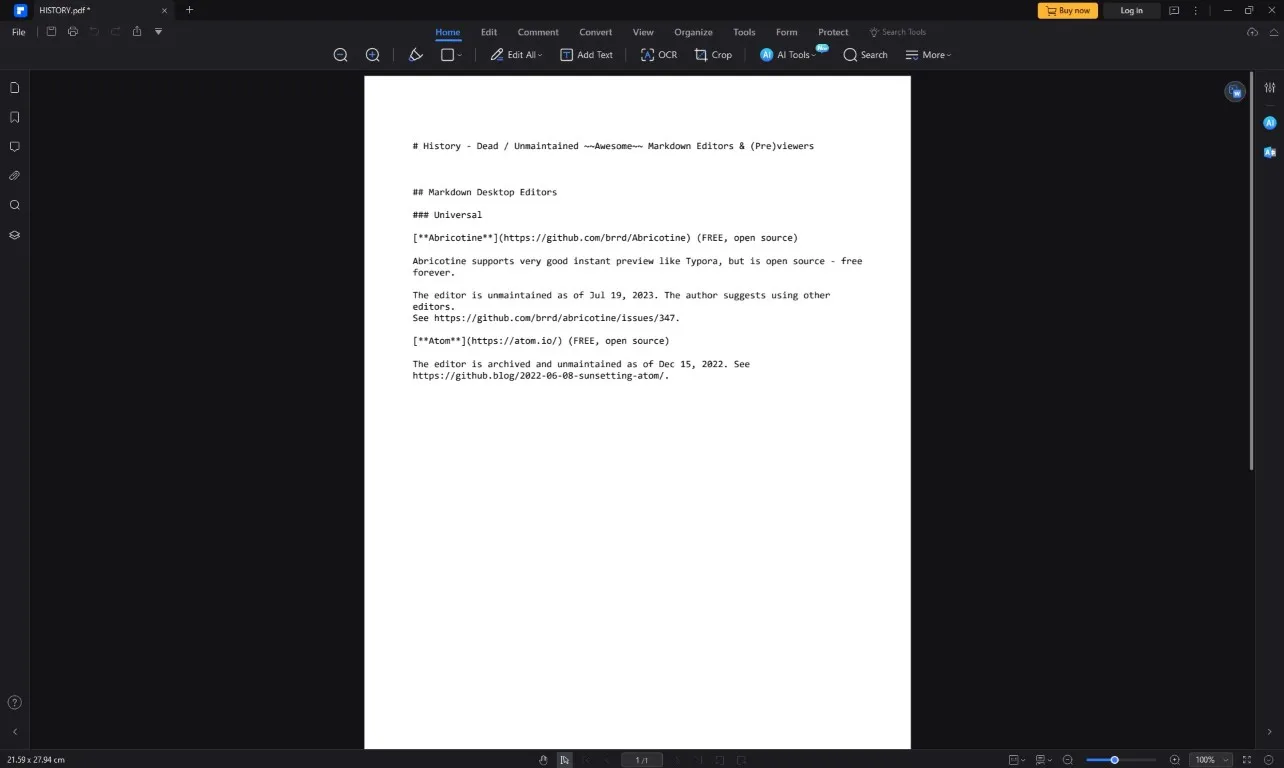Open the Organize tab

point(693,32)
